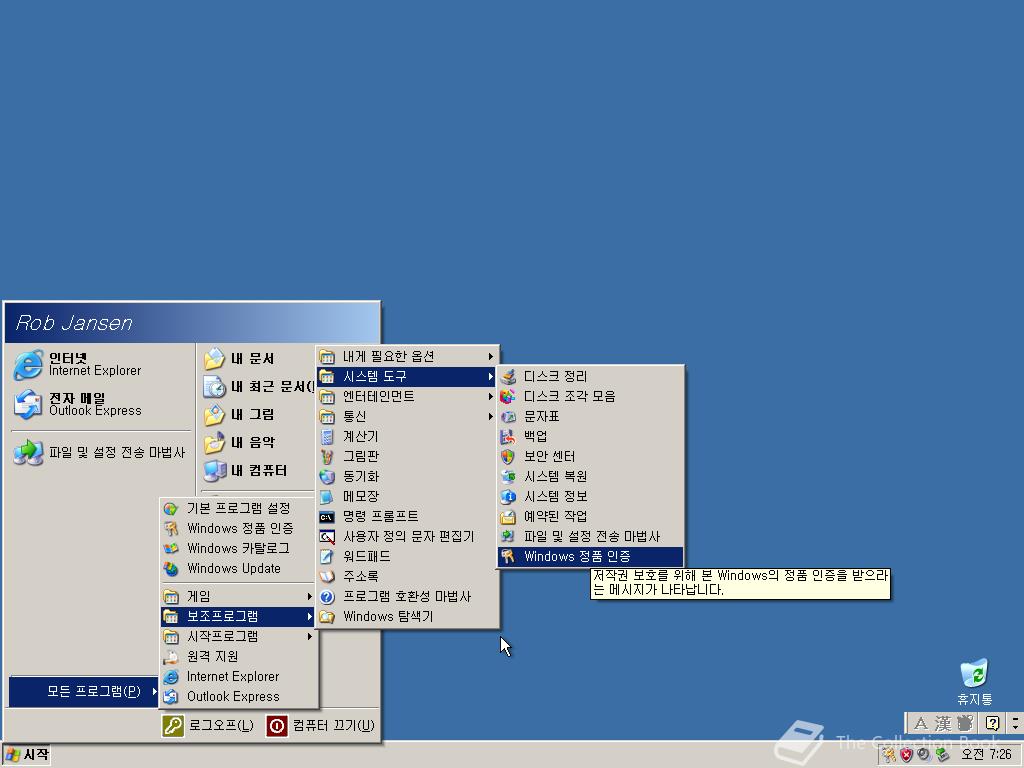Click 프로그램 호환성 마법사 icon
Viewport: 1024px width, 768px height.
click(x=327, y=597)
